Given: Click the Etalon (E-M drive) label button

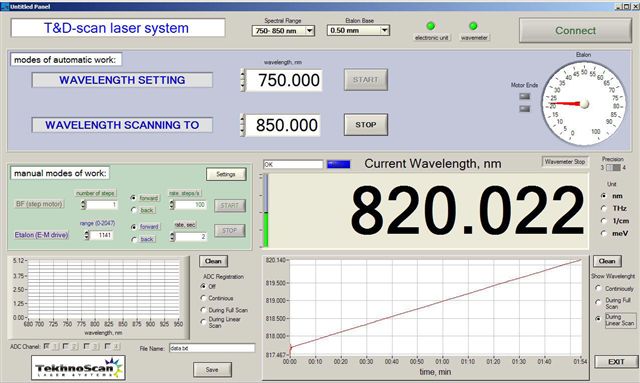Looking at the screenshot, I should [41, 235].
